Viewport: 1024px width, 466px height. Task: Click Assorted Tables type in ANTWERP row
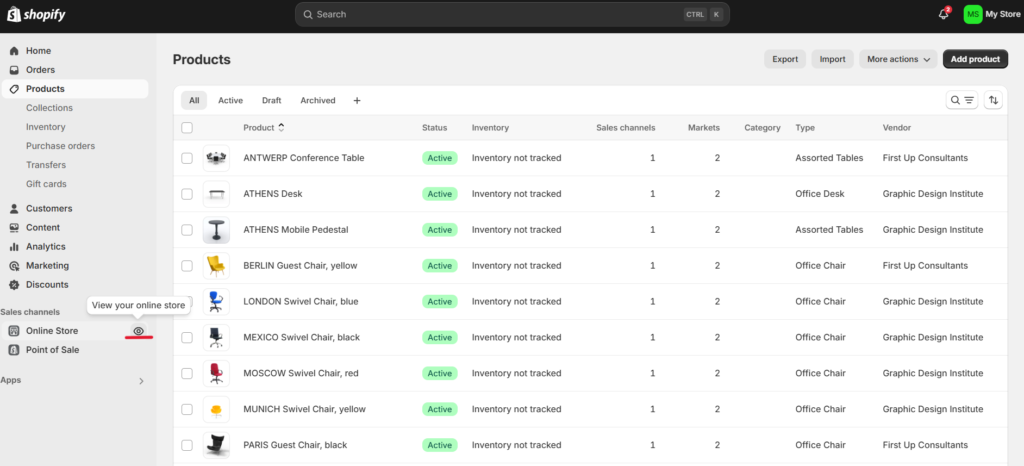pyautogui.click(x=829, y=158)
